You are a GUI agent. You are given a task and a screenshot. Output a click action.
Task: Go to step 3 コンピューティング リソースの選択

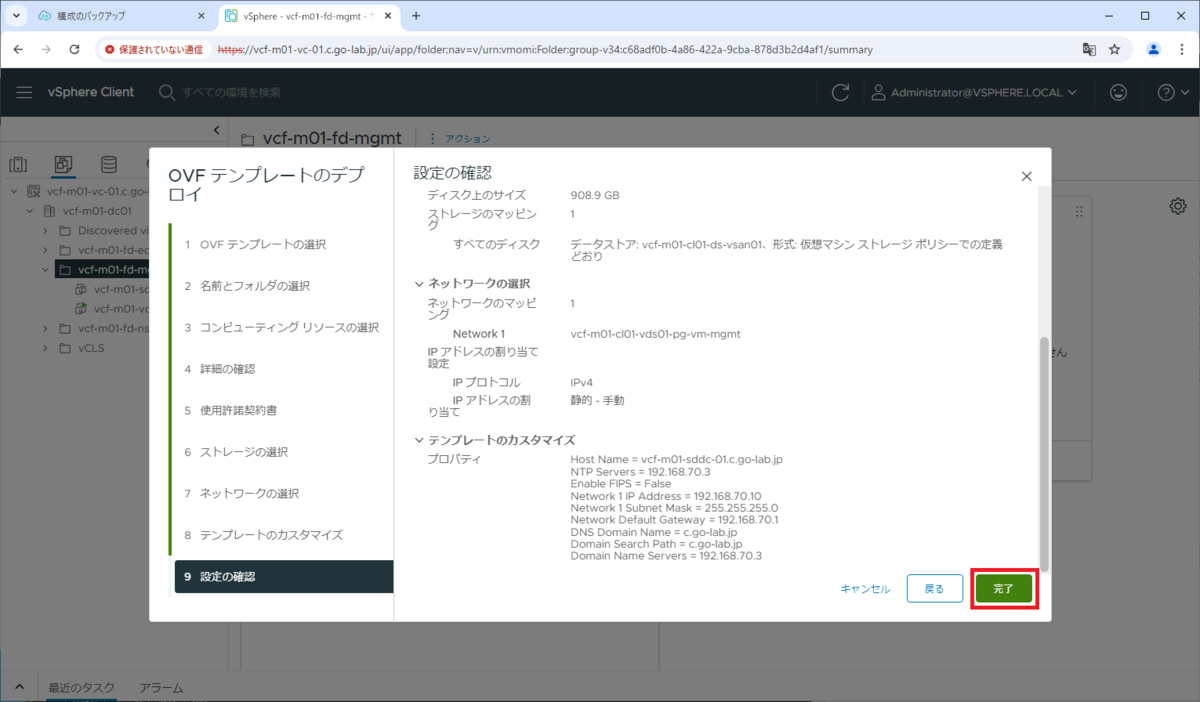(281, 328)
